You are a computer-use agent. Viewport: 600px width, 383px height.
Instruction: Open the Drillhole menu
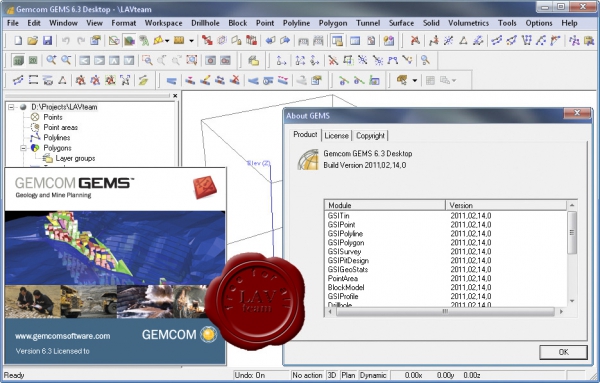[205, 23]
